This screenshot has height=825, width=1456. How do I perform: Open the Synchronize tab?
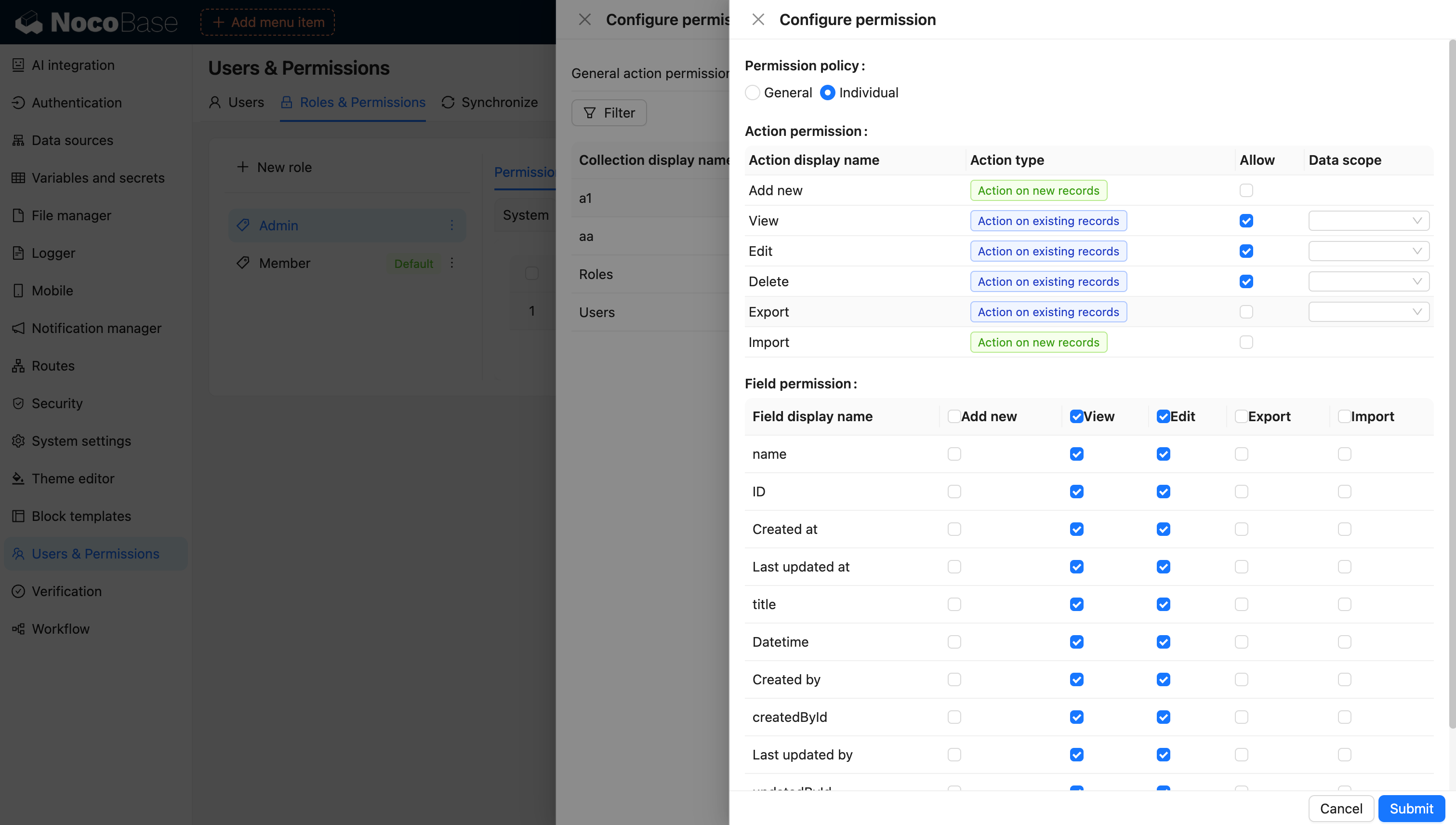490,103
